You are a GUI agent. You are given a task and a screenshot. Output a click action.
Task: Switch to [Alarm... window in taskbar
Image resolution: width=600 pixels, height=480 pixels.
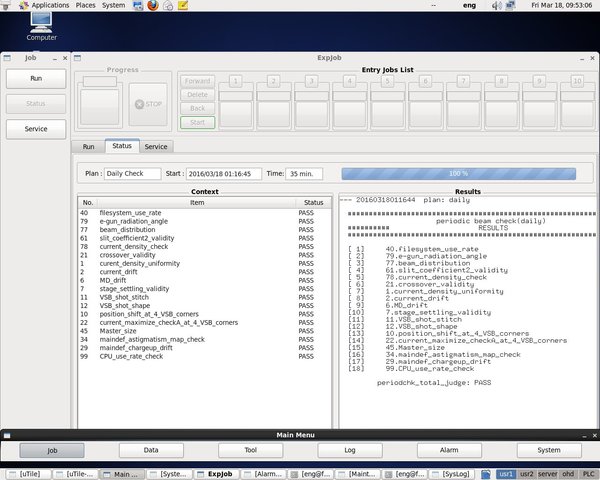pos(263,475)
